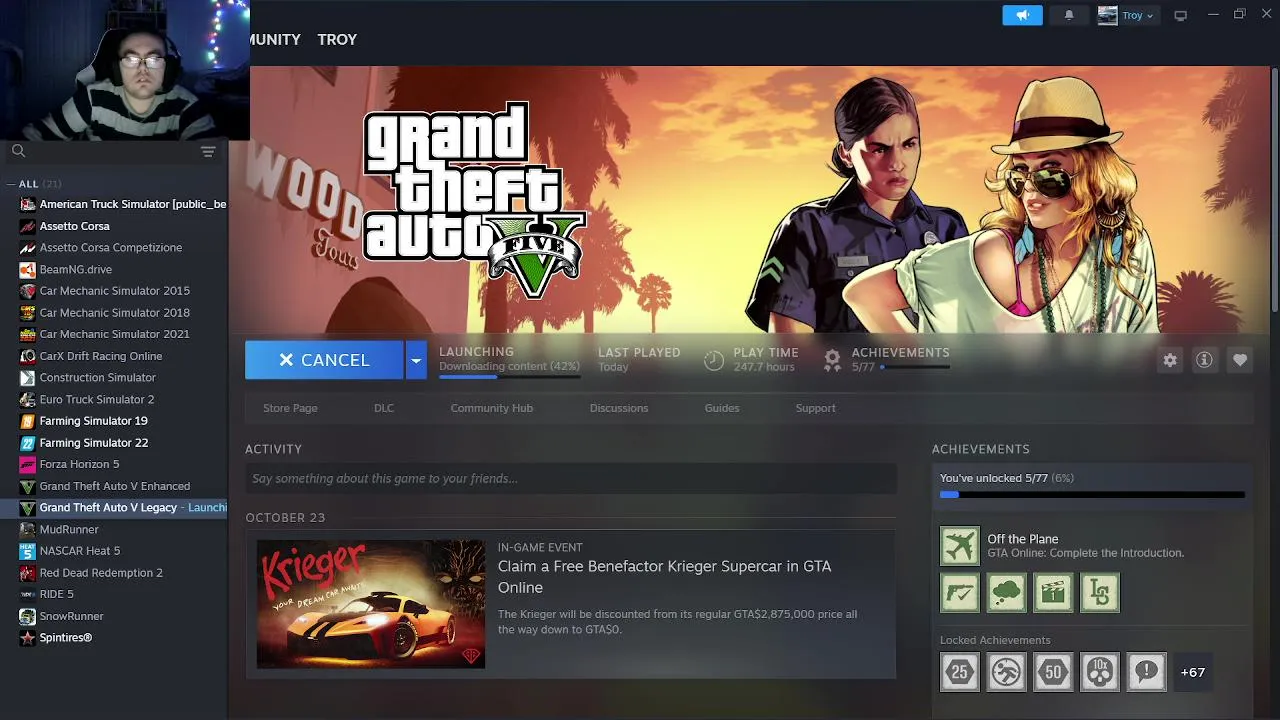The image size is (1280, 720).
Task: Select Car Mechanic Simulator 2015
Action: coord(114,291)
